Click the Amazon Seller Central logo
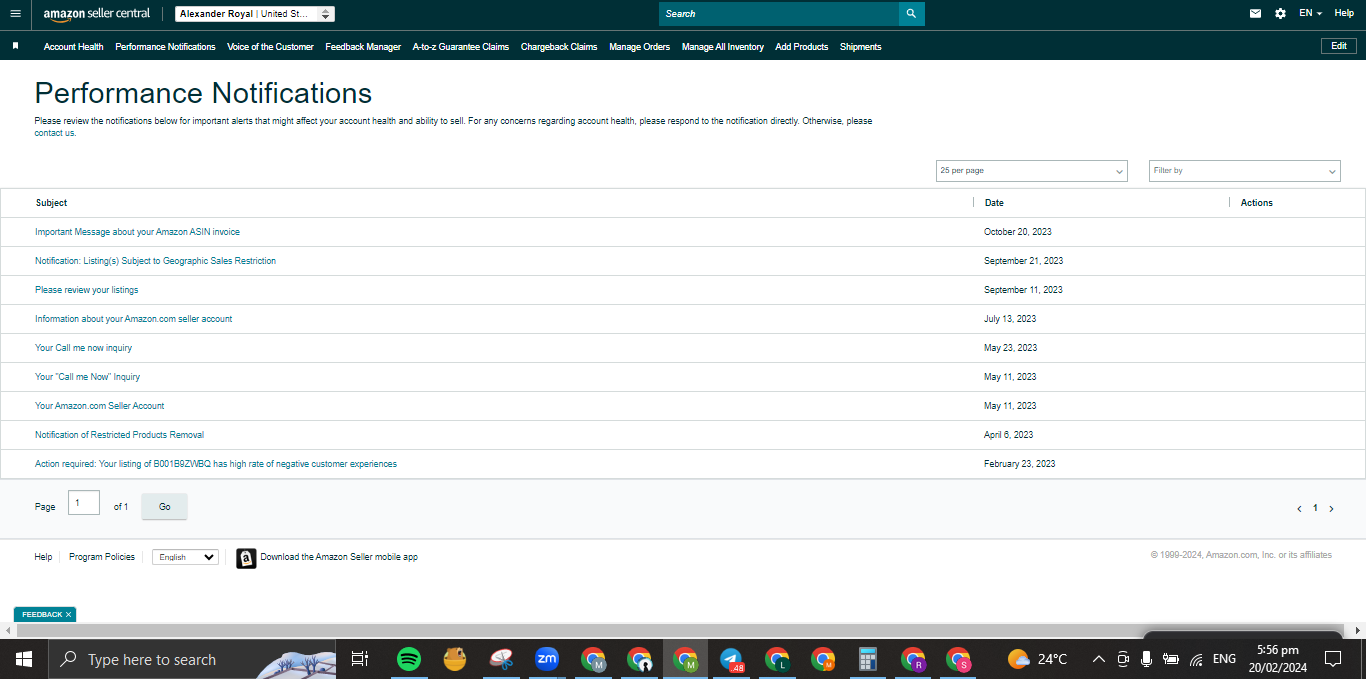1366x679 pixels. pos(96,14)
